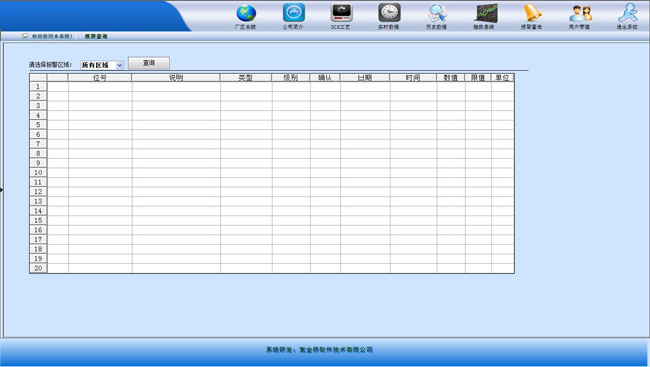Click the small icon beside the welcome message
The image size is (650, 367).
[25, 36]
